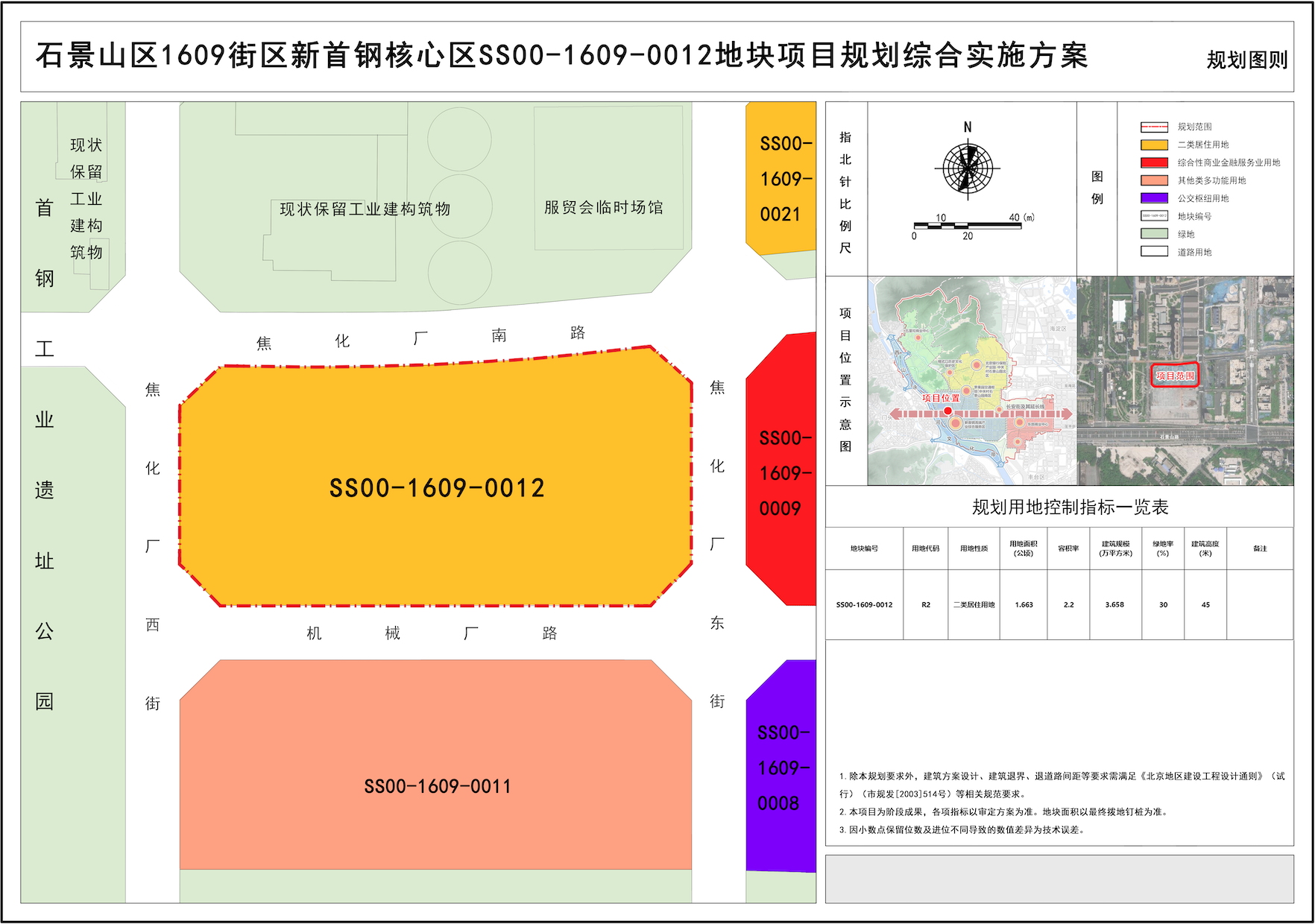Open the aerial satellite photo thumbnail

coord(1185,381)
